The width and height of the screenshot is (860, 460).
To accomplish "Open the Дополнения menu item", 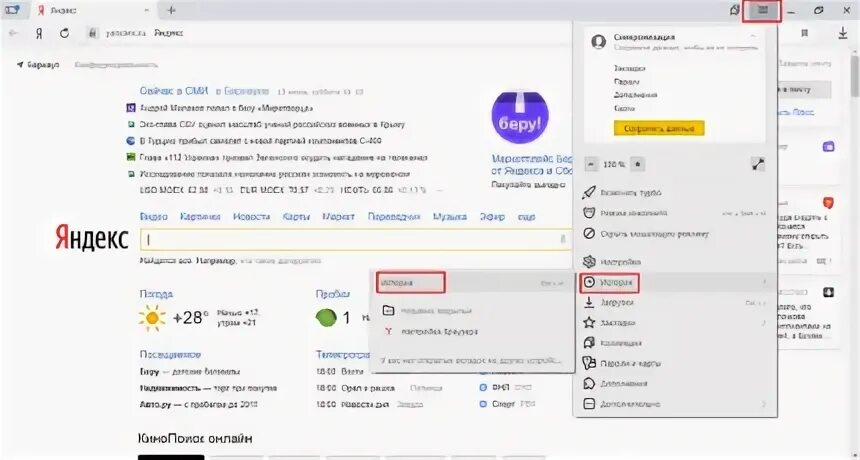I will click(x=675, y=384).
